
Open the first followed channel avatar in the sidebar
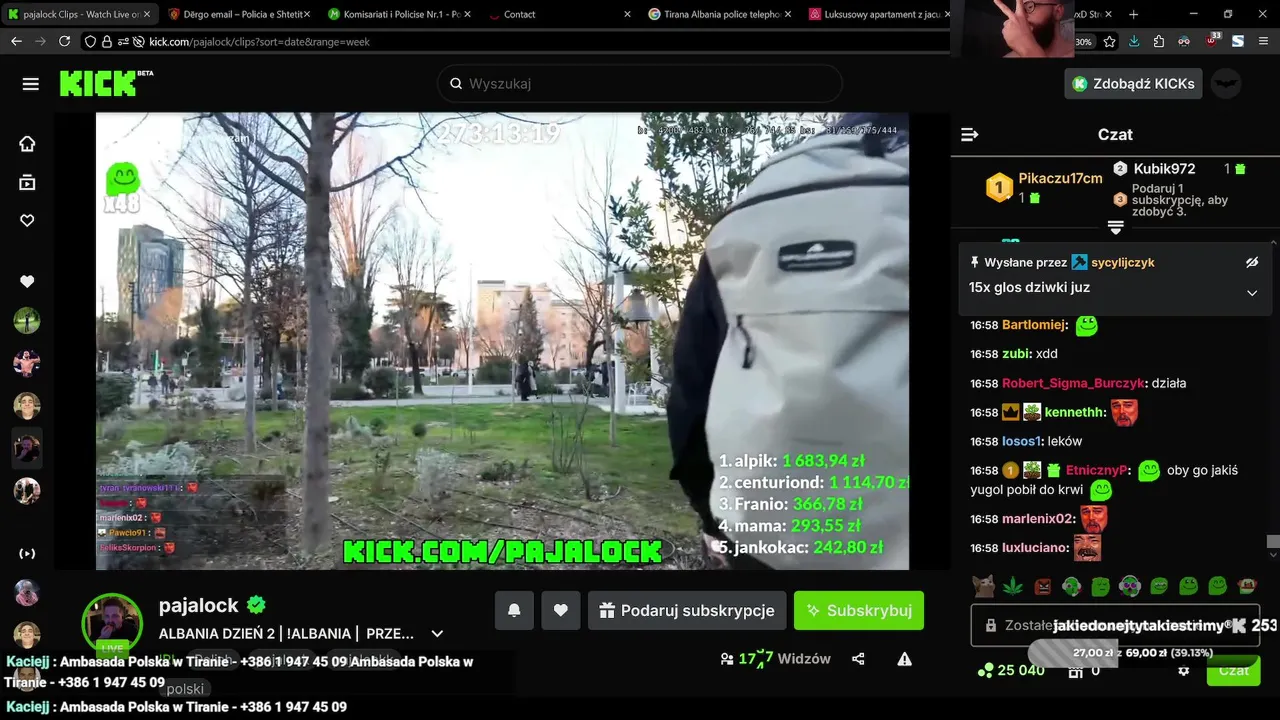coord(27,321)
